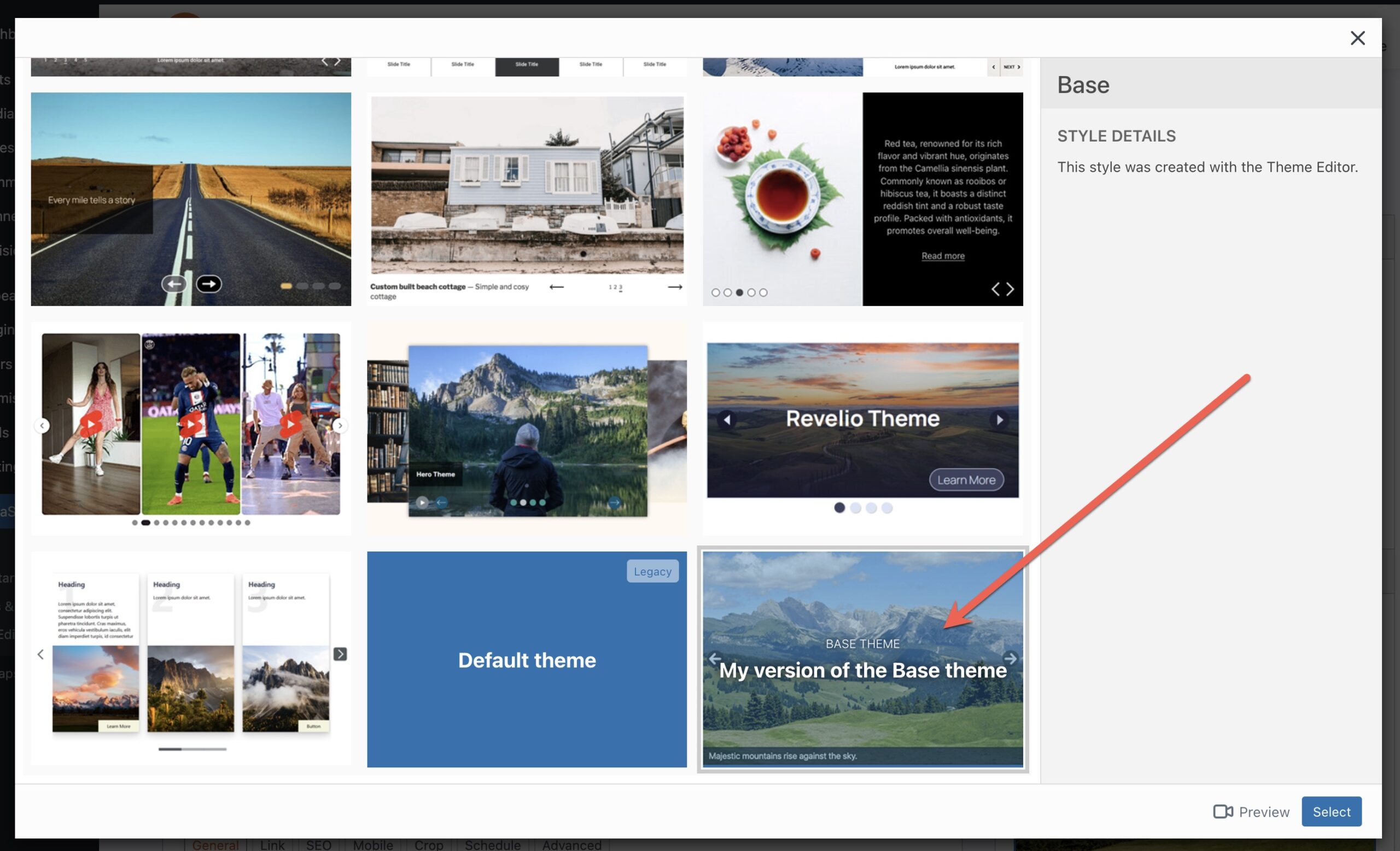Click white right arrow on road slider

point(209,283)
